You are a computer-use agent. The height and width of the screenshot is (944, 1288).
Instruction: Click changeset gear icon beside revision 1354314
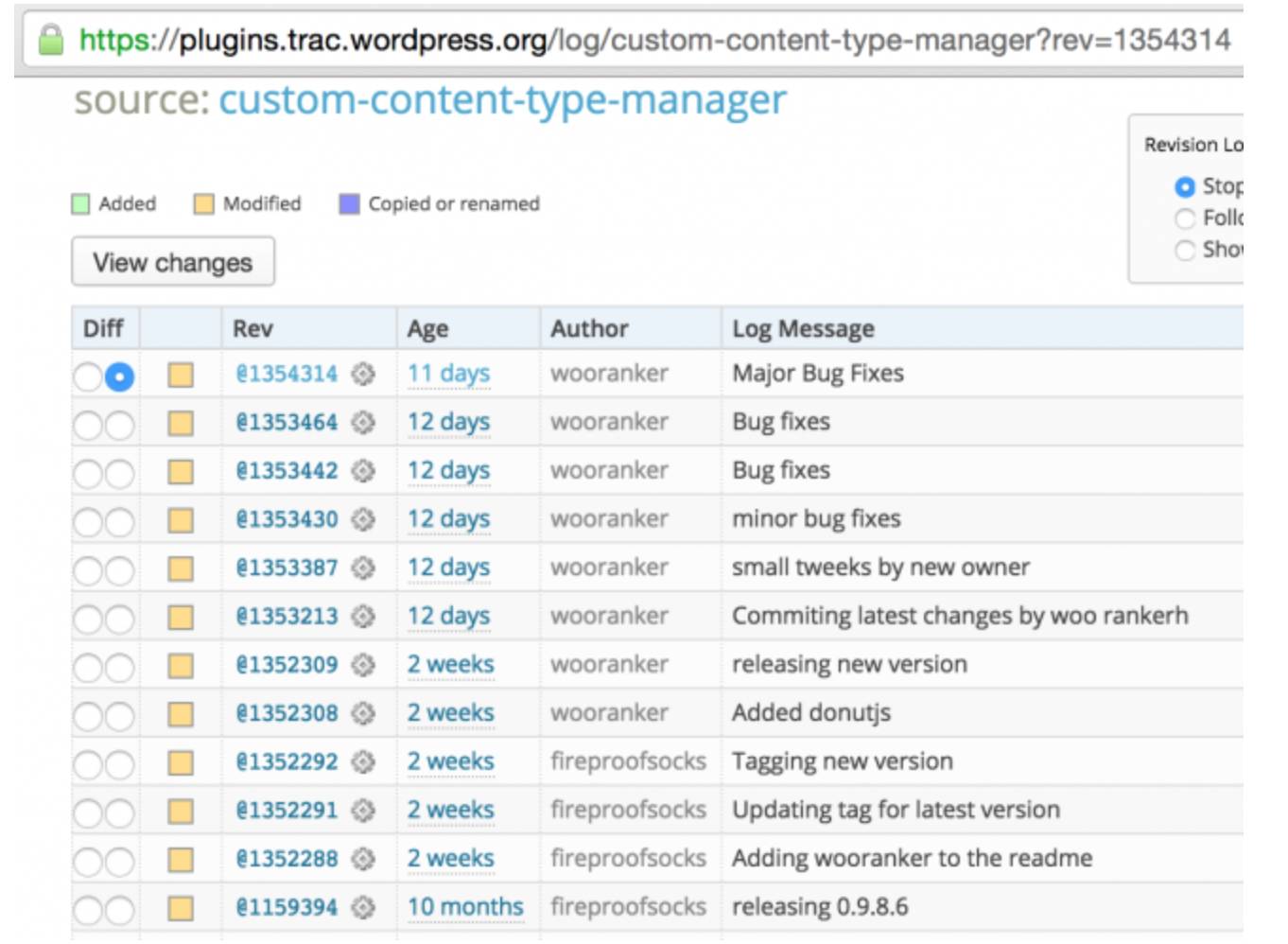[363, 374]
